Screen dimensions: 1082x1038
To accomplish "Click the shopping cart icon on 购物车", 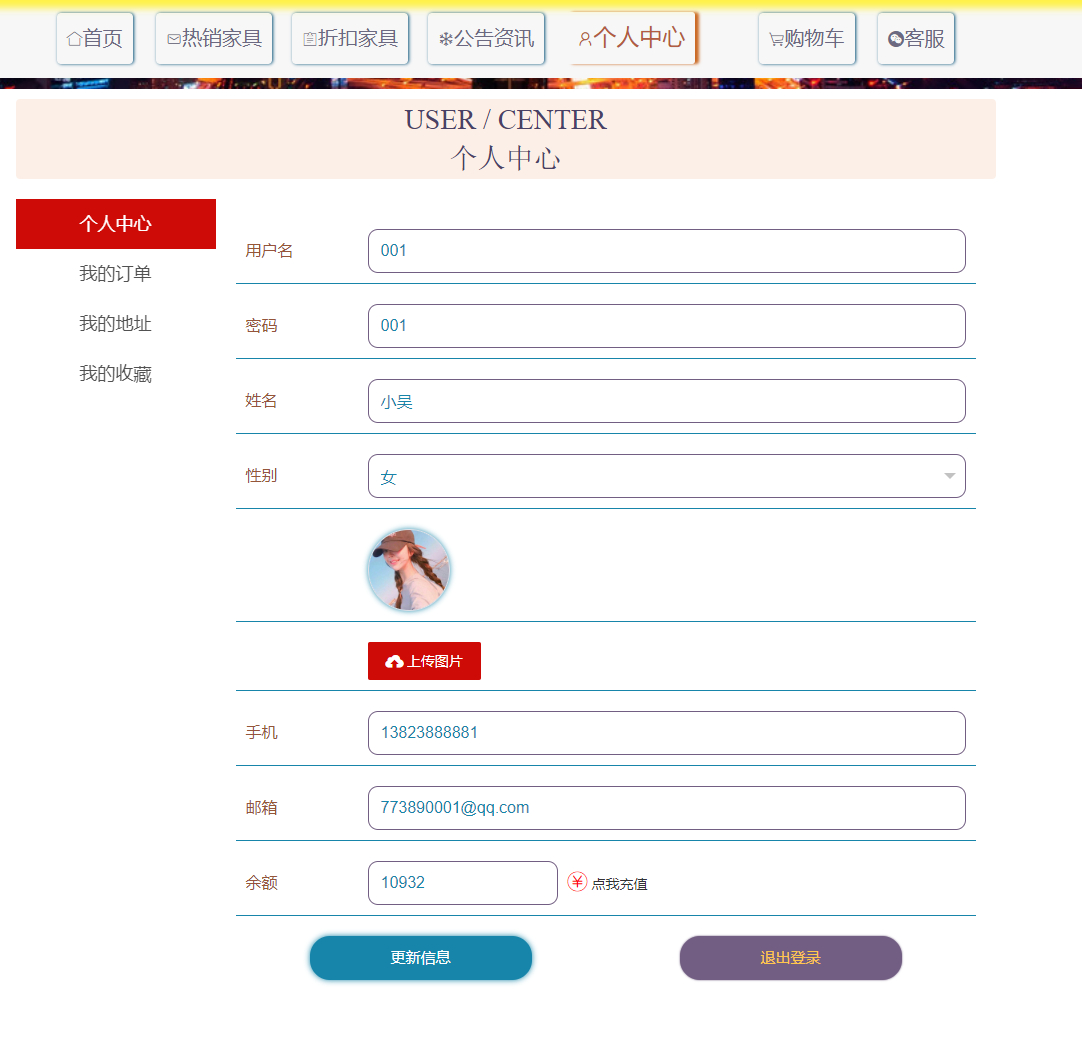I will pyautogui.click(x=775, y=38).
